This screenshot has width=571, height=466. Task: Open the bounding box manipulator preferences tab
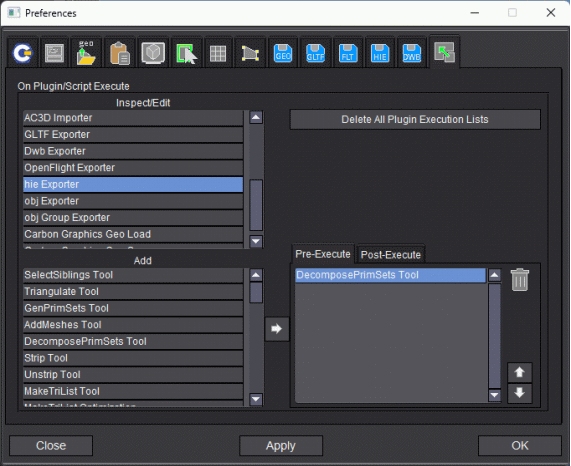(x=251, y=54)
